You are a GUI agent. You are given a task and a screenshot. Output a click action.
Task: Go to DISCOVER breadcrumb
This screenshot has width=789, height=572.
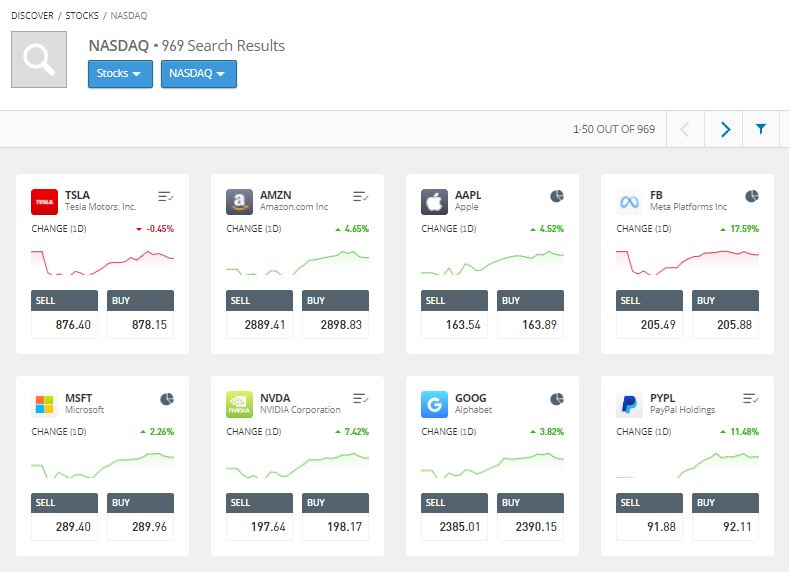click(x=32, y=16)
